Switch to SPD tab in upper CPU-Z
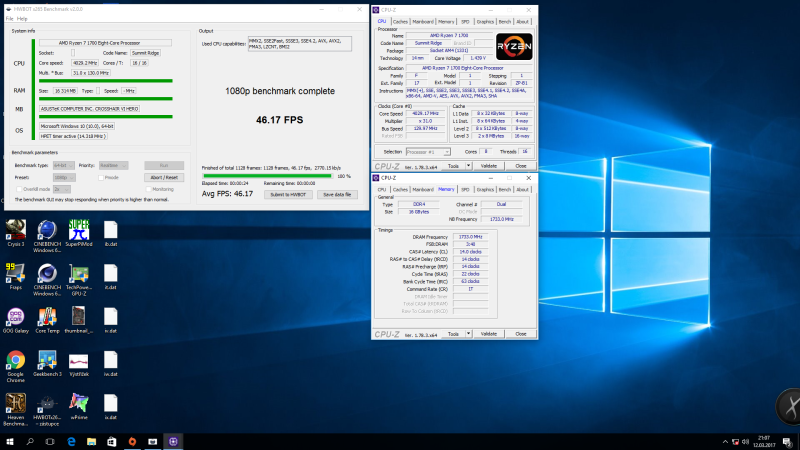Screen dimensions: 800x450 click(465, 22)
